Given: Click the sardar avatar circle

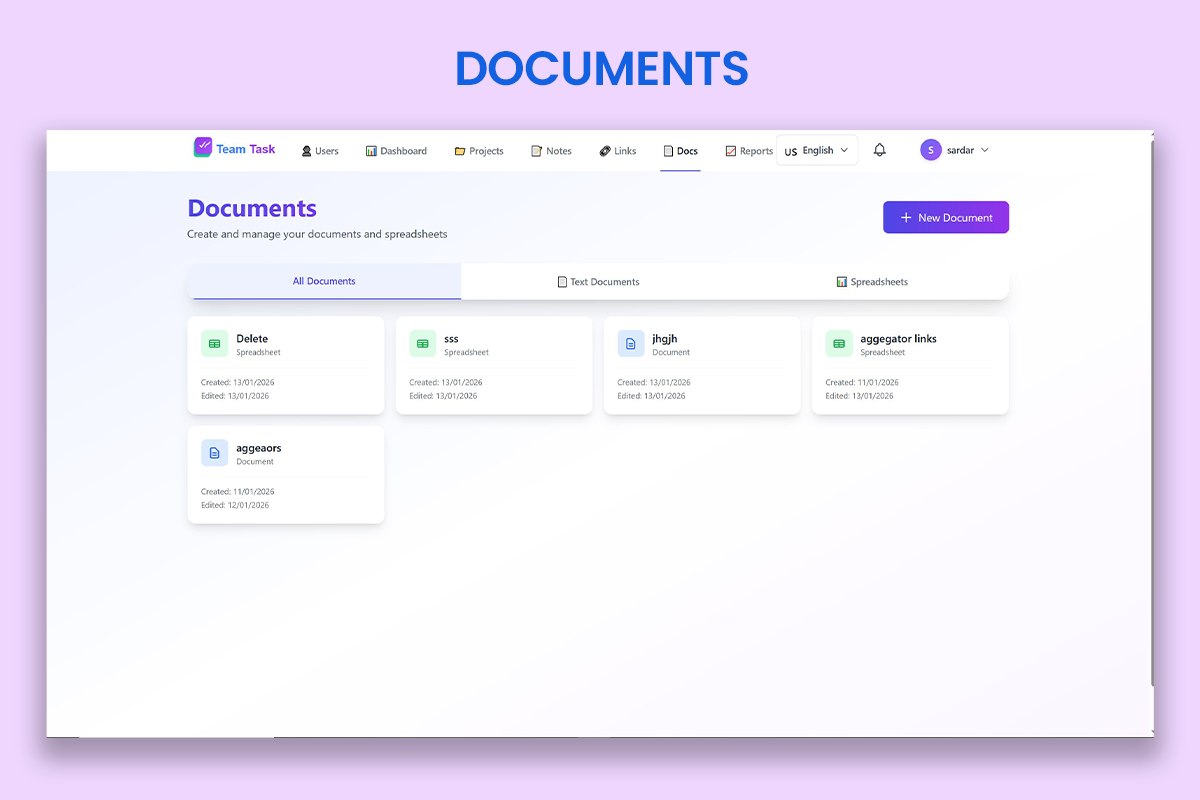Looking at the screenshot, I should pos(930,149).
